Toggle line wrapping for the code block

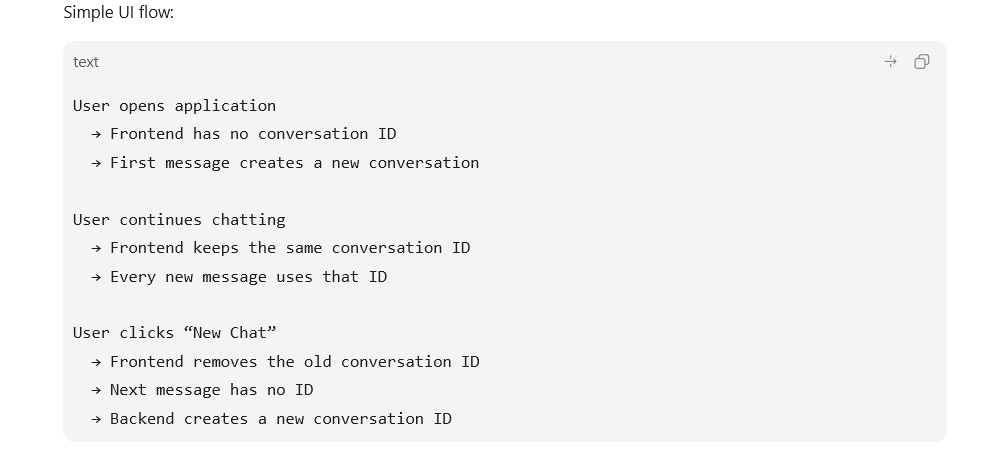coord(891,62)
